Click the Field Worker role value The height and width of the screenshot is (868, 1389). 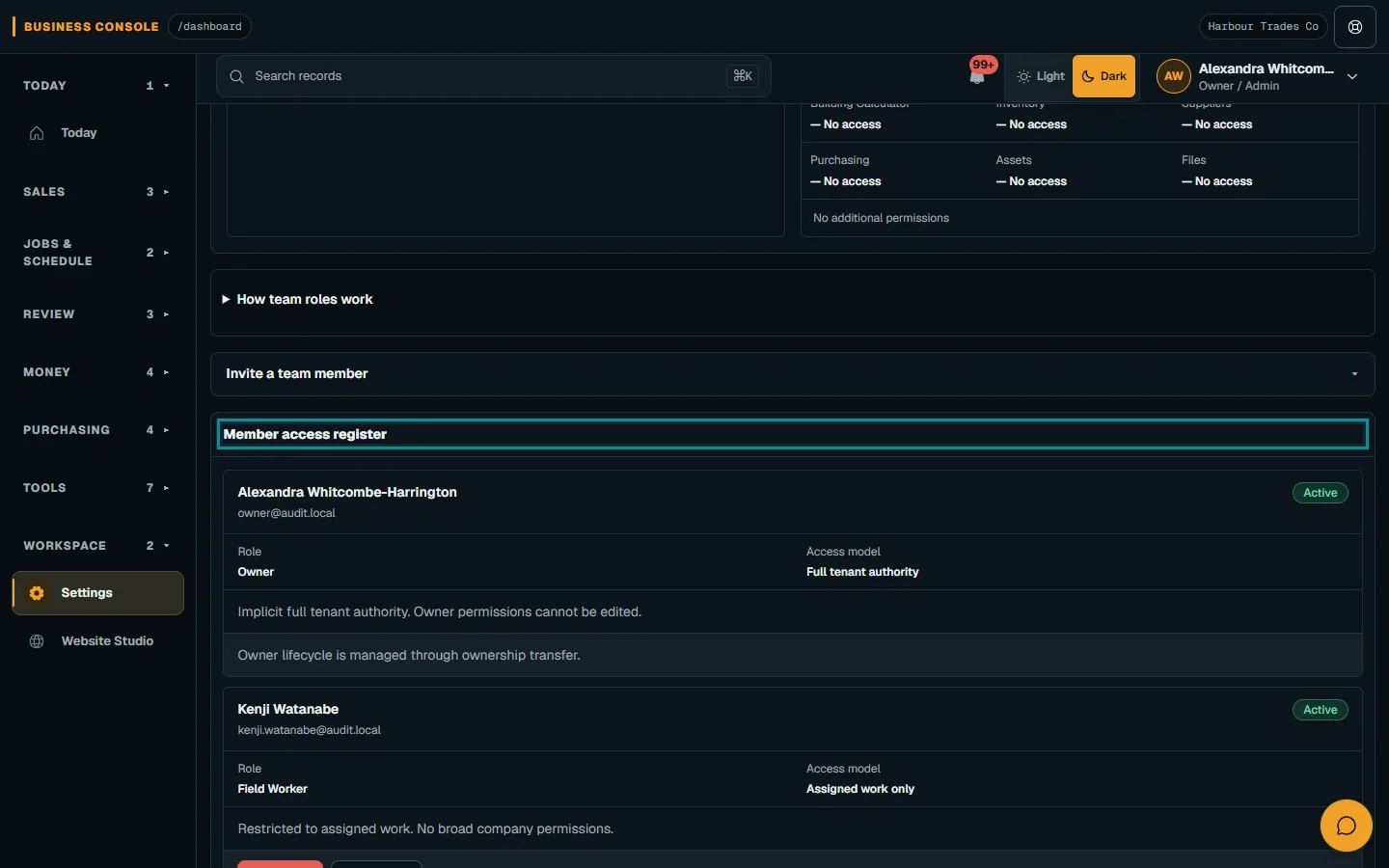pos(272,789)
